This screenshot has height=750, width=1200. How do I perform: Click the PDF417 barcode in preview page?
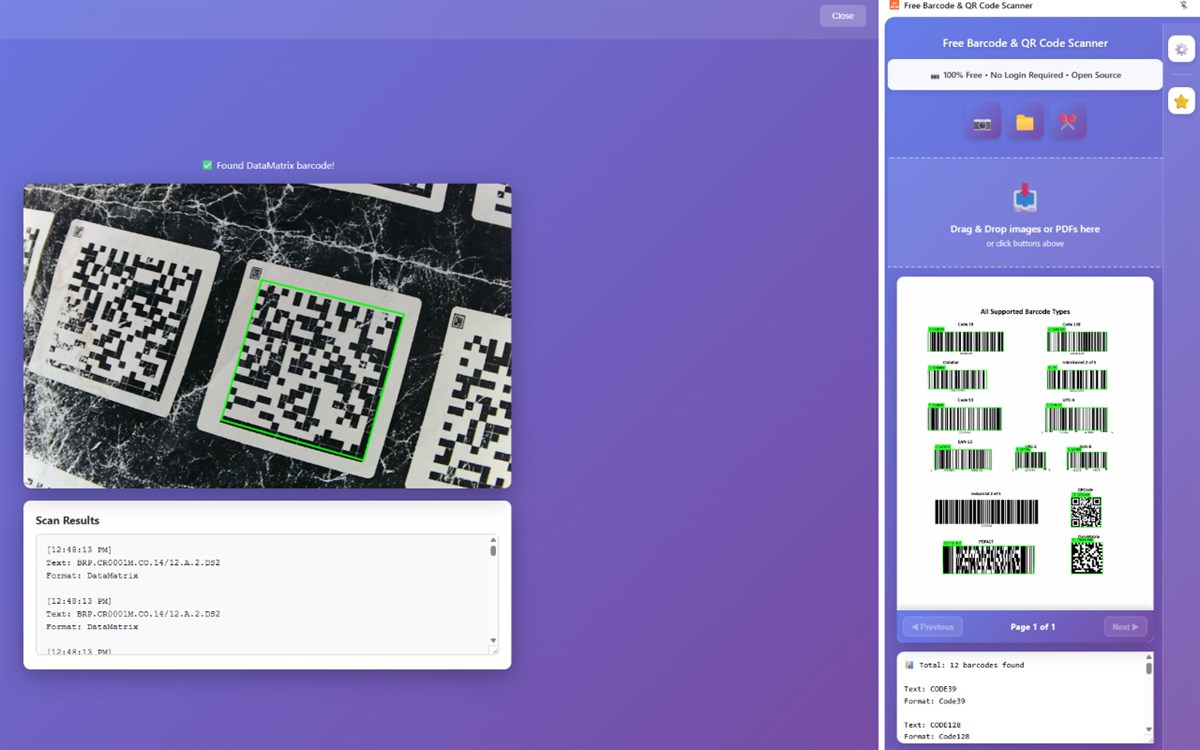click(x=988, y=559)
